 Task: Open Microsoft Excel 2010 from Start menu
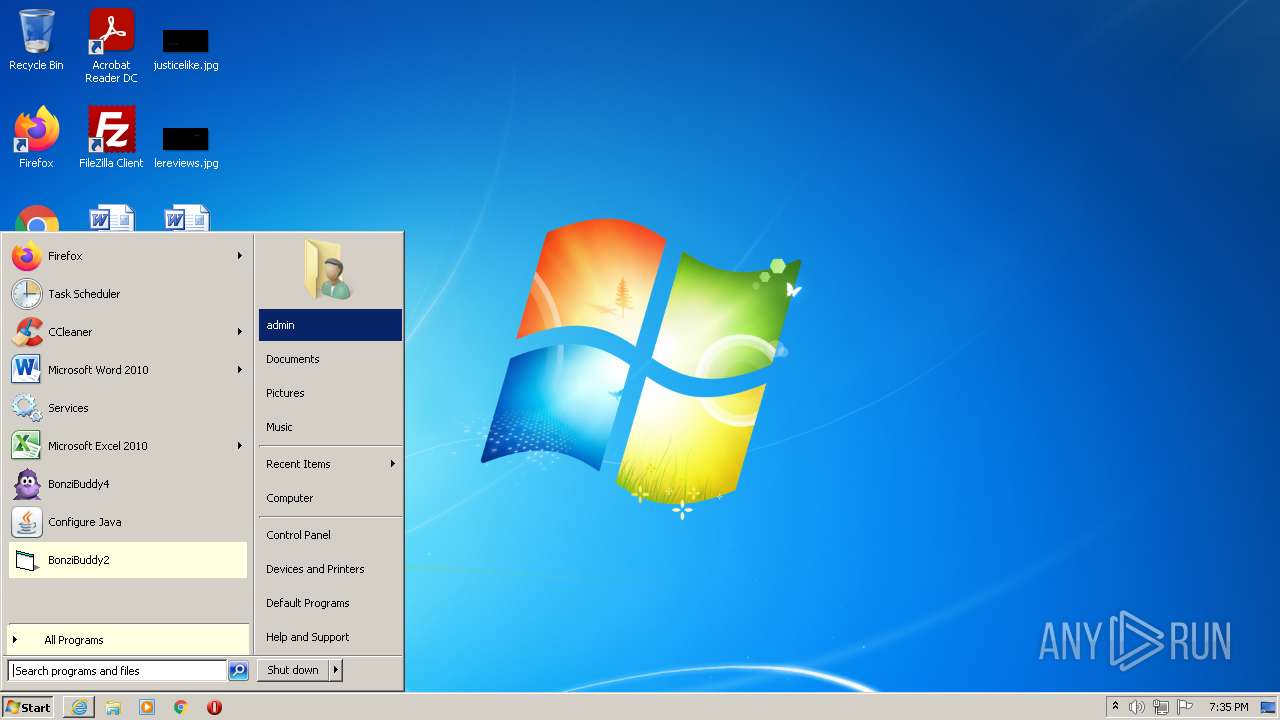click(127, 446)
